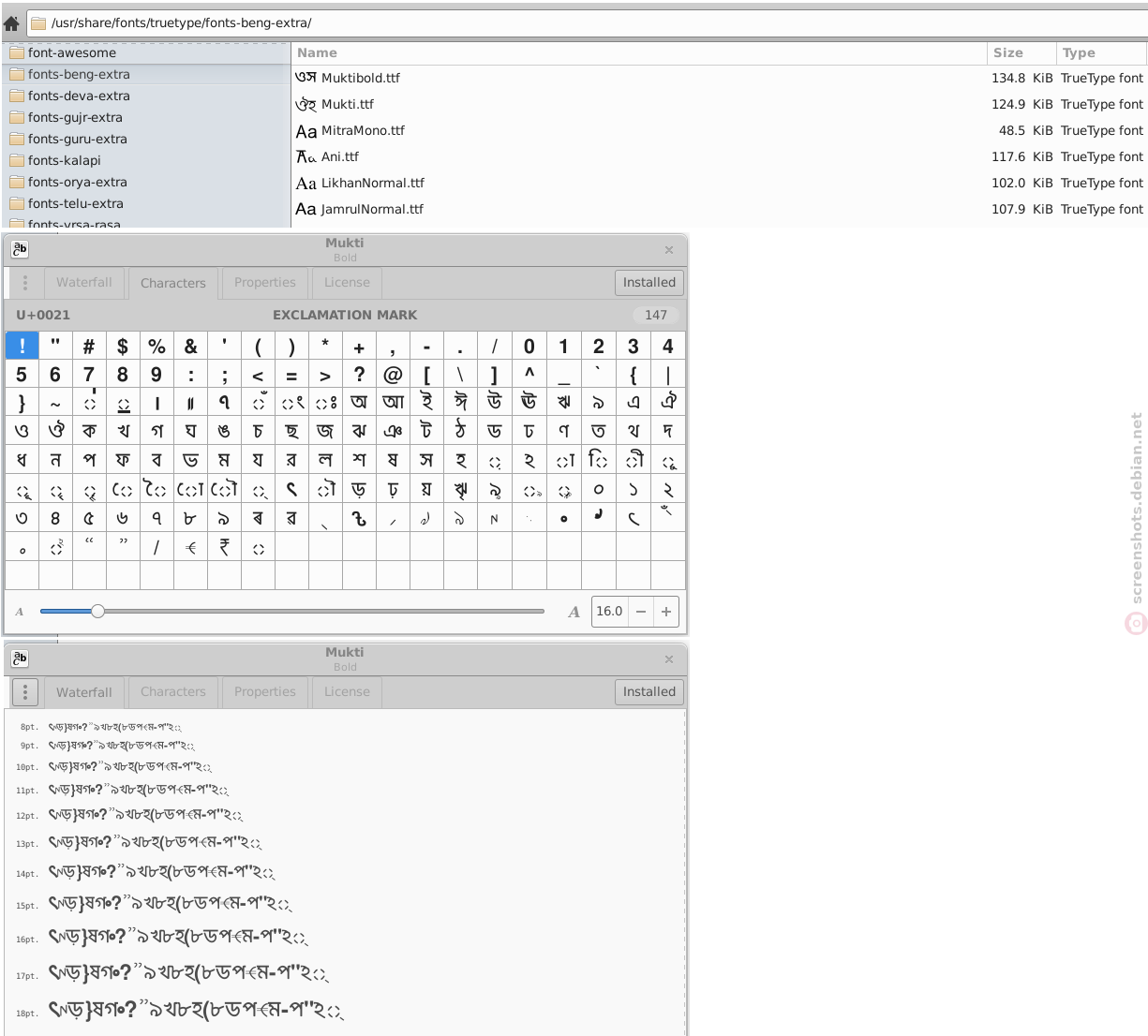Click Installed button in upper window
Screen dimensions: 1148x1036
(x=649, y=282)
